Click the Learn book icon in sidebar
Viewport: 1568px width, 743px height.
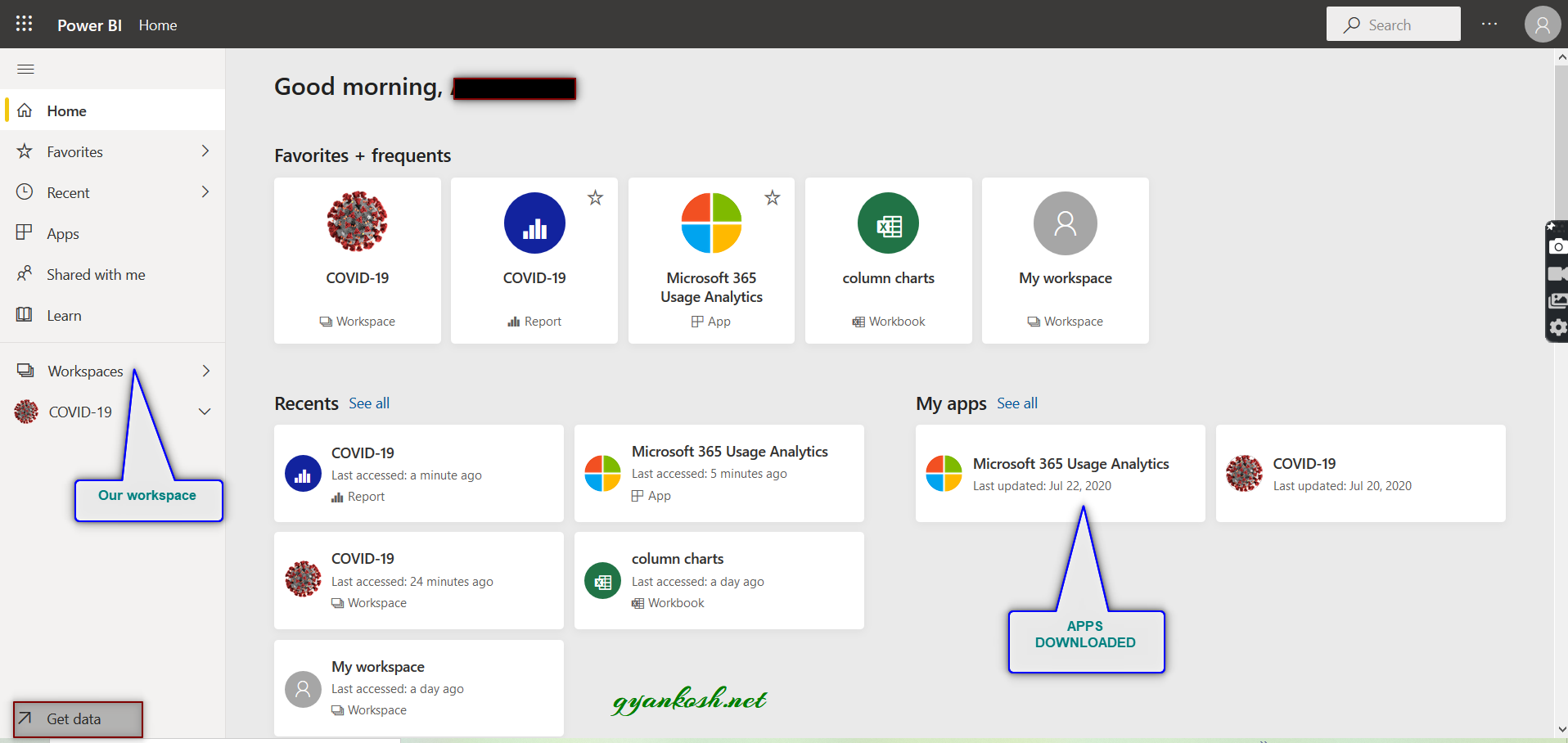point(25,314)
